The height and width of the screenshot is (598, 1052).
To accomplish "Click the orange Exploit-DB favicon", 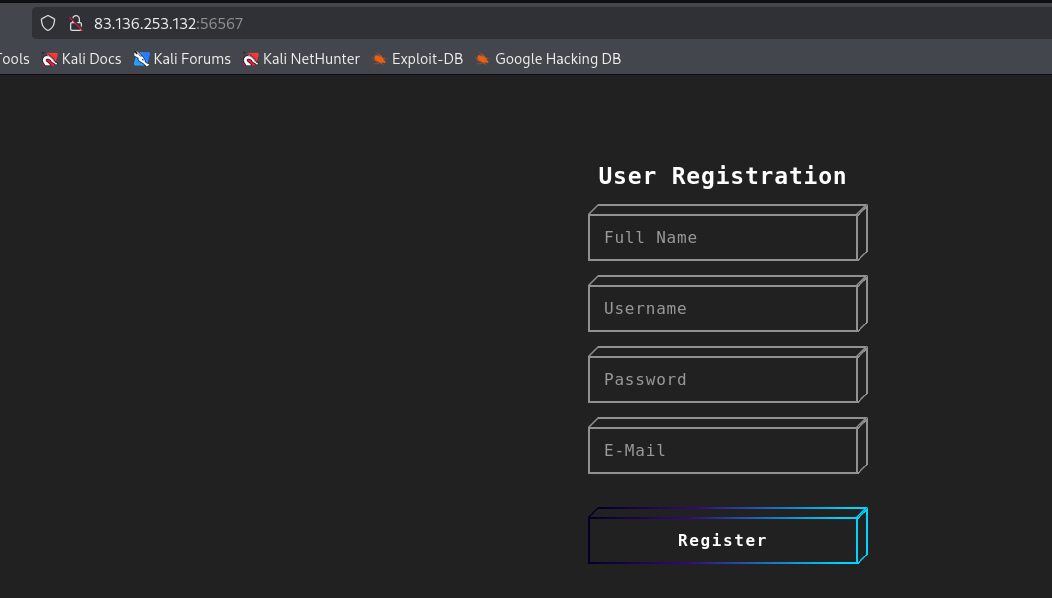I will (379, 59).
